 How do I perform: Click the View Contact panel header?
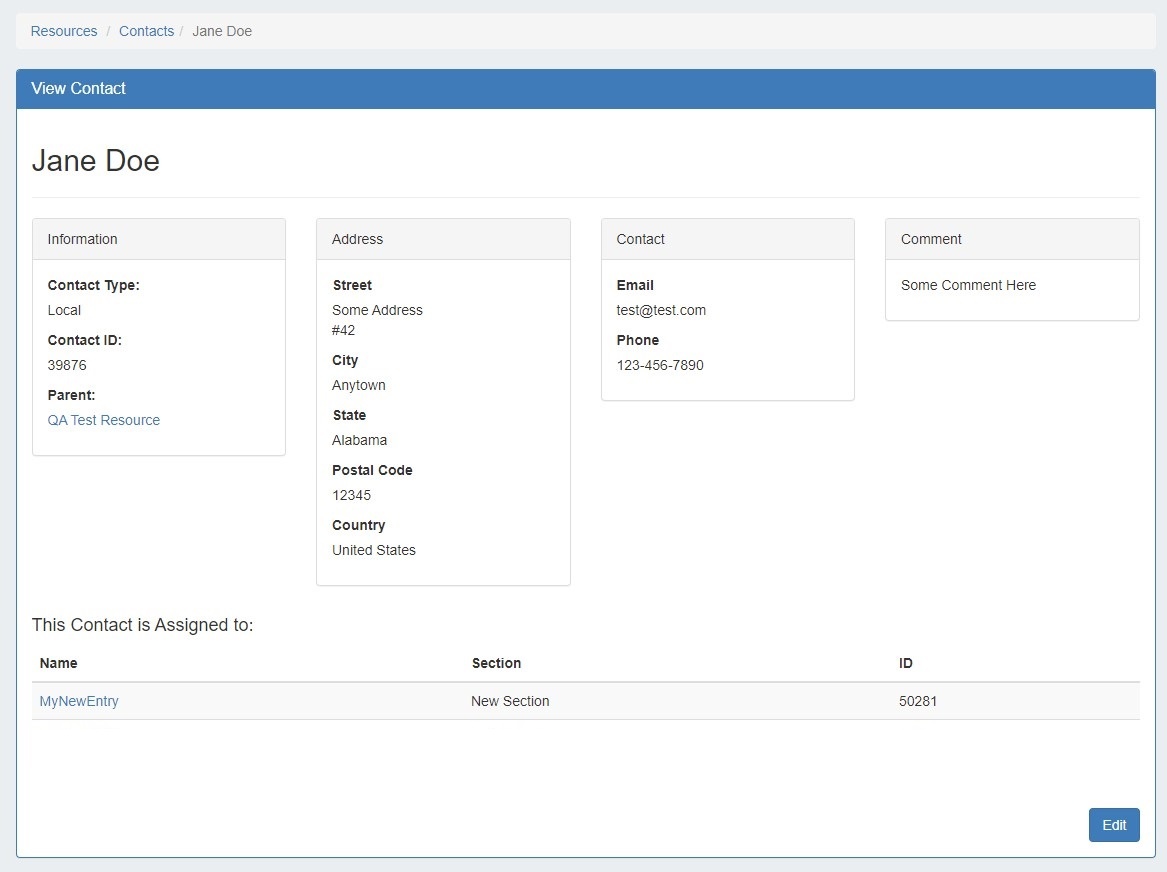79,88
